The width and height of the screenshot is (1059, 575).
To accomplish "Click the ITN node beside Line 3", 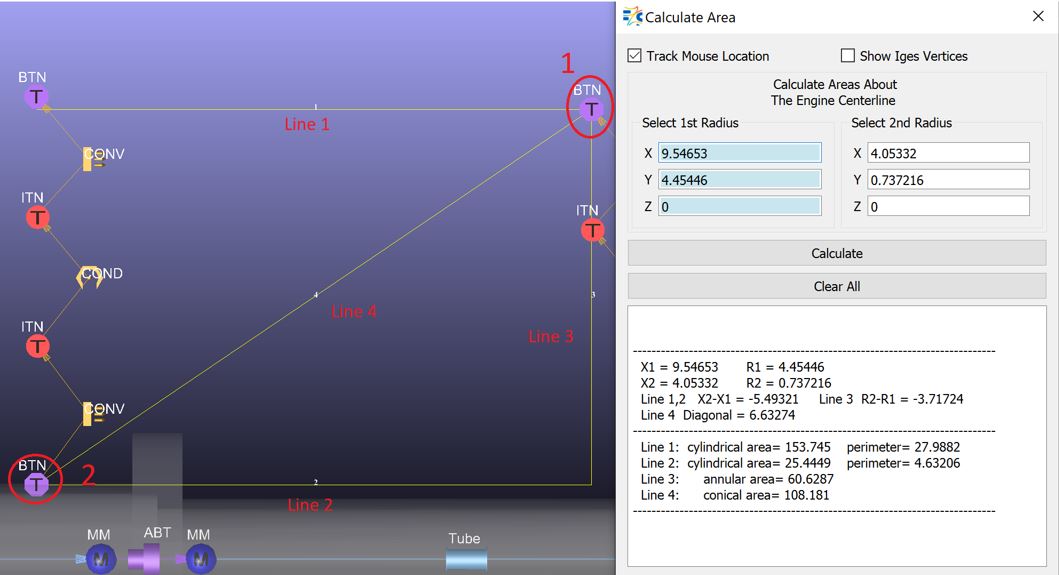I will pyautogui.click(x=592, y=231).
